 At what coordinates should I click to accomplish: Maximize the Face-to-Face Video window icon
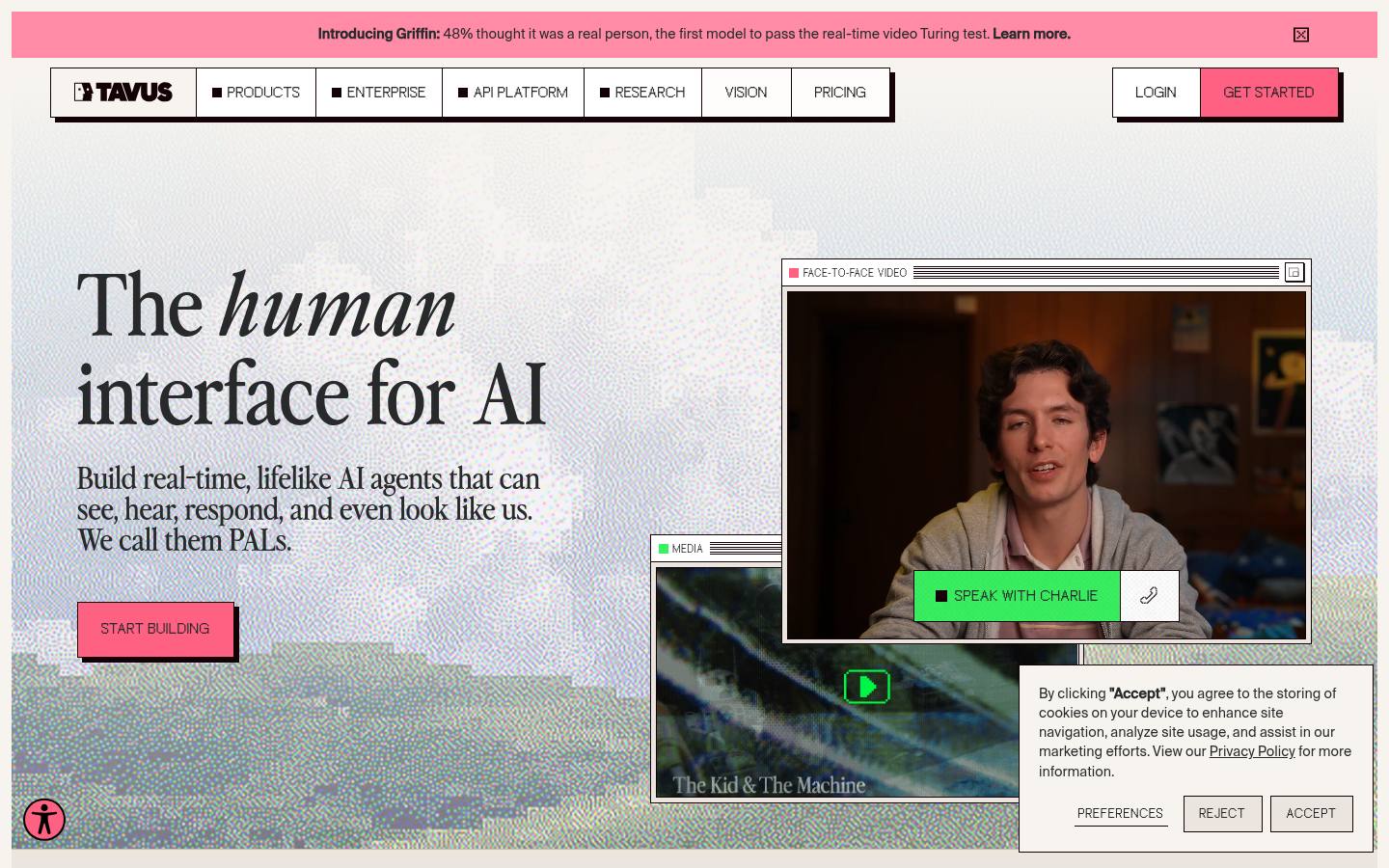(1294, 273)
